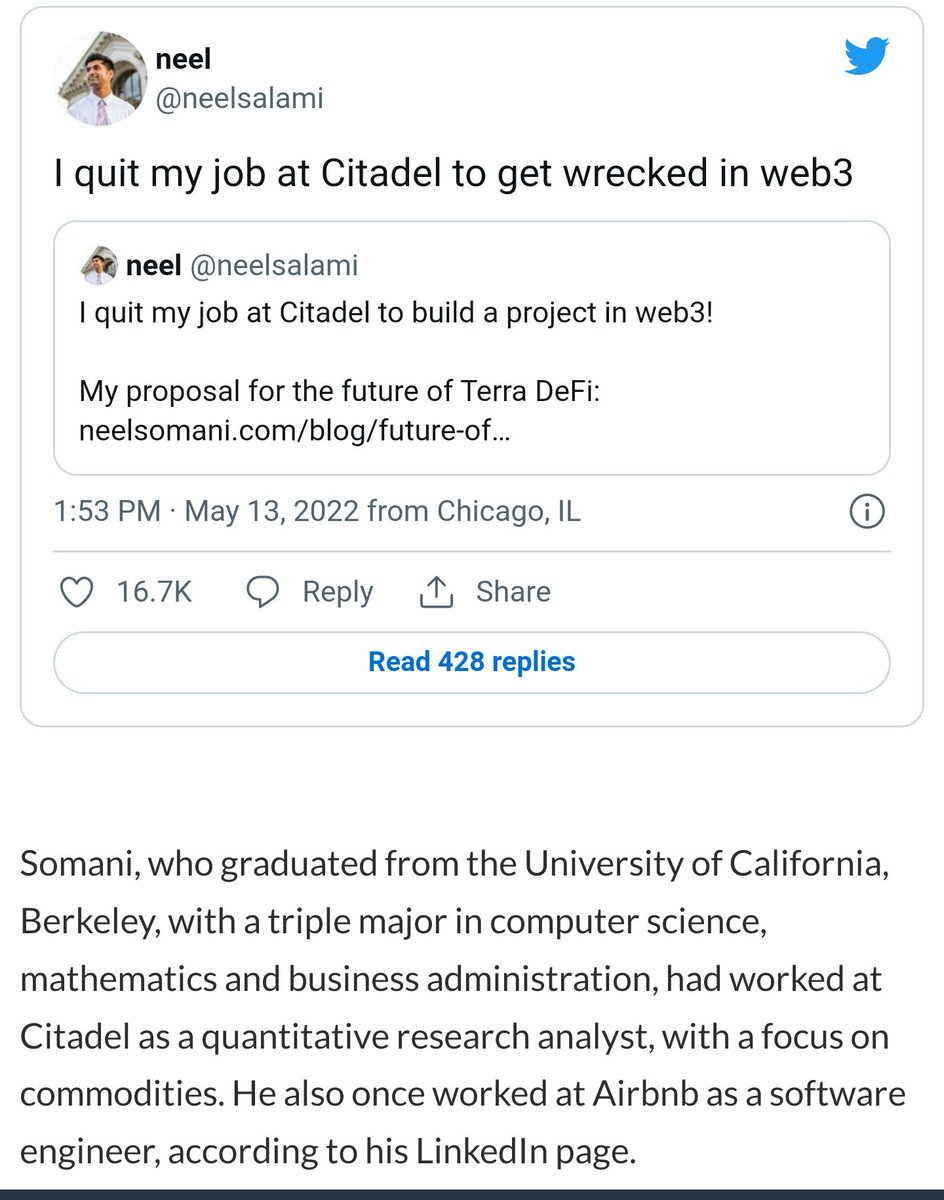Click the author name neel in quoted tweet
This screenshot has height=1200, width=944.
pyautogui.click(x=153, y=265)
